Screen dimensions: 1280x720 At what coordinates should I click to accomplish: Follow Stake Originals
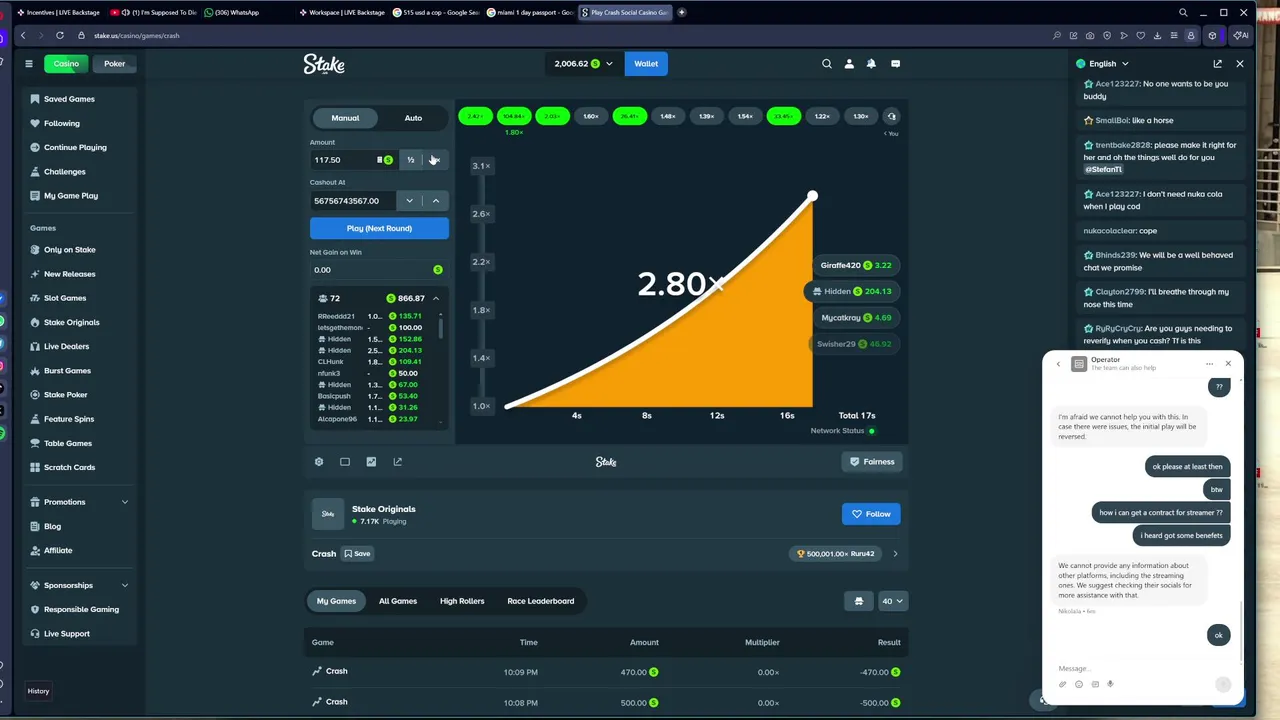tap(871, 514)
